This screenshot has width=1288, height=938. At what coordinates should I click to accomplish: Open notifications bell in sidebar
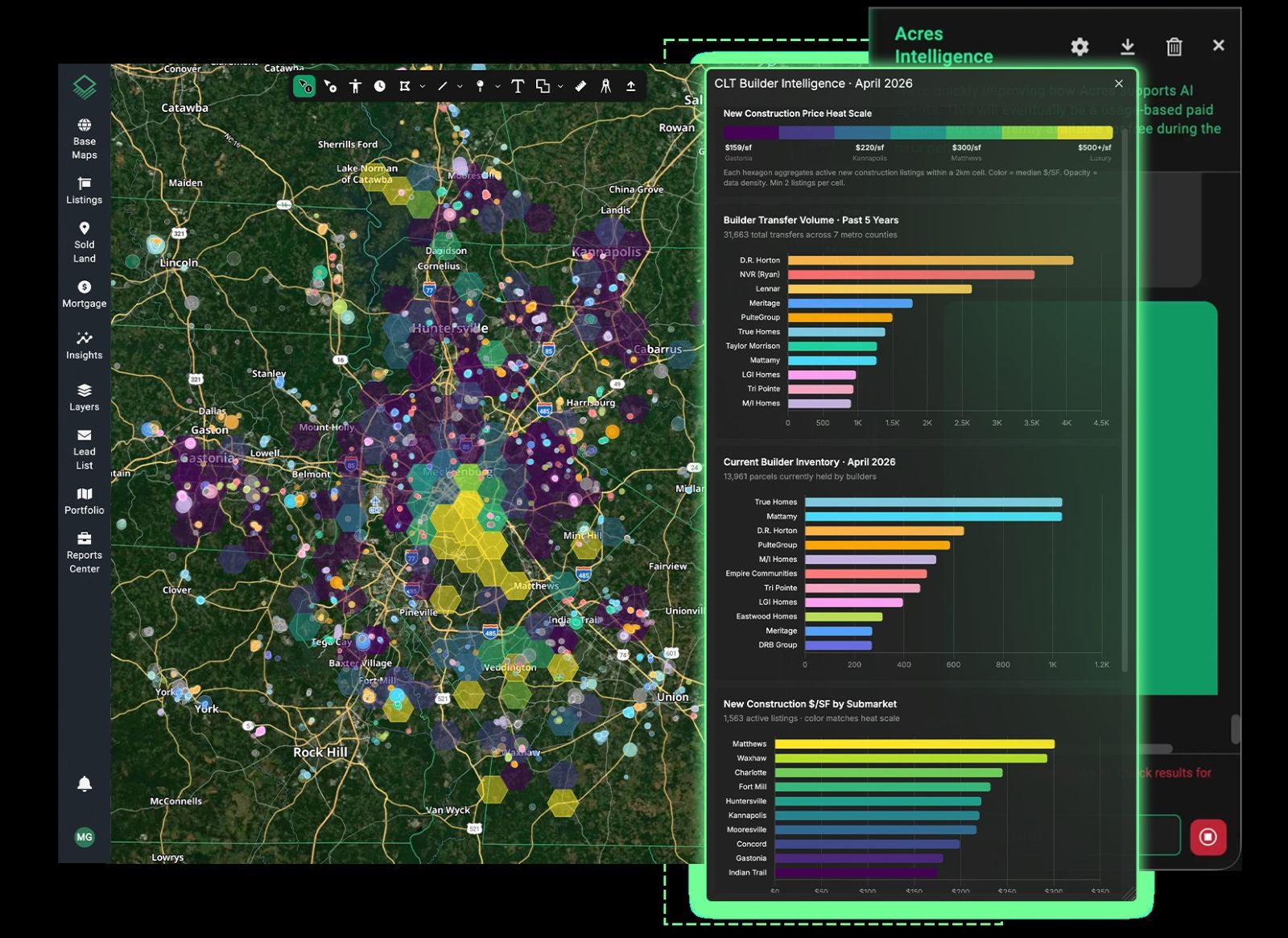click(x=85, y=783)
